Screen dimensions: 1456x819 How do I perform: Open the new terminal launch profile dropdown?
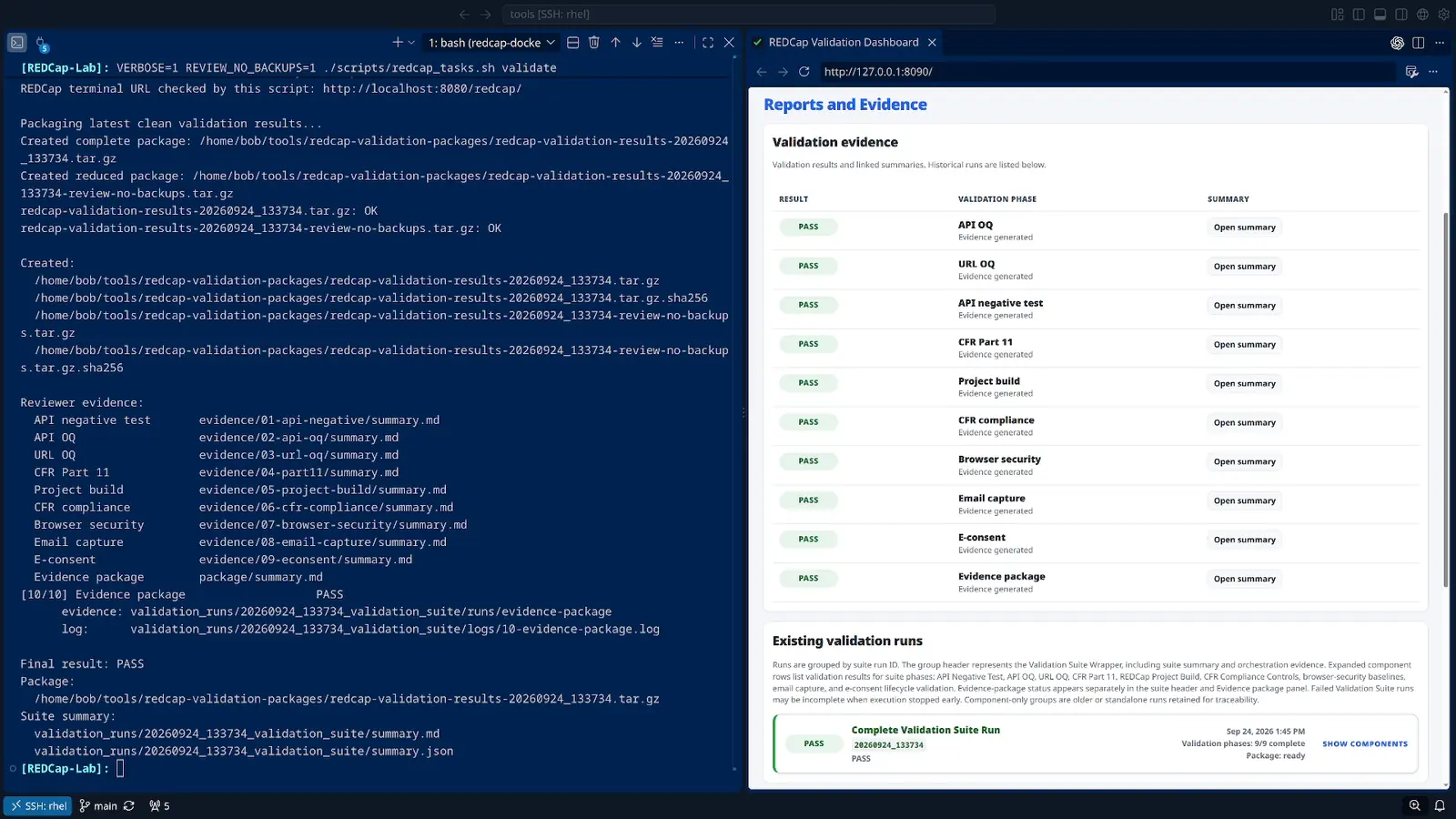(x=411, y=43)
